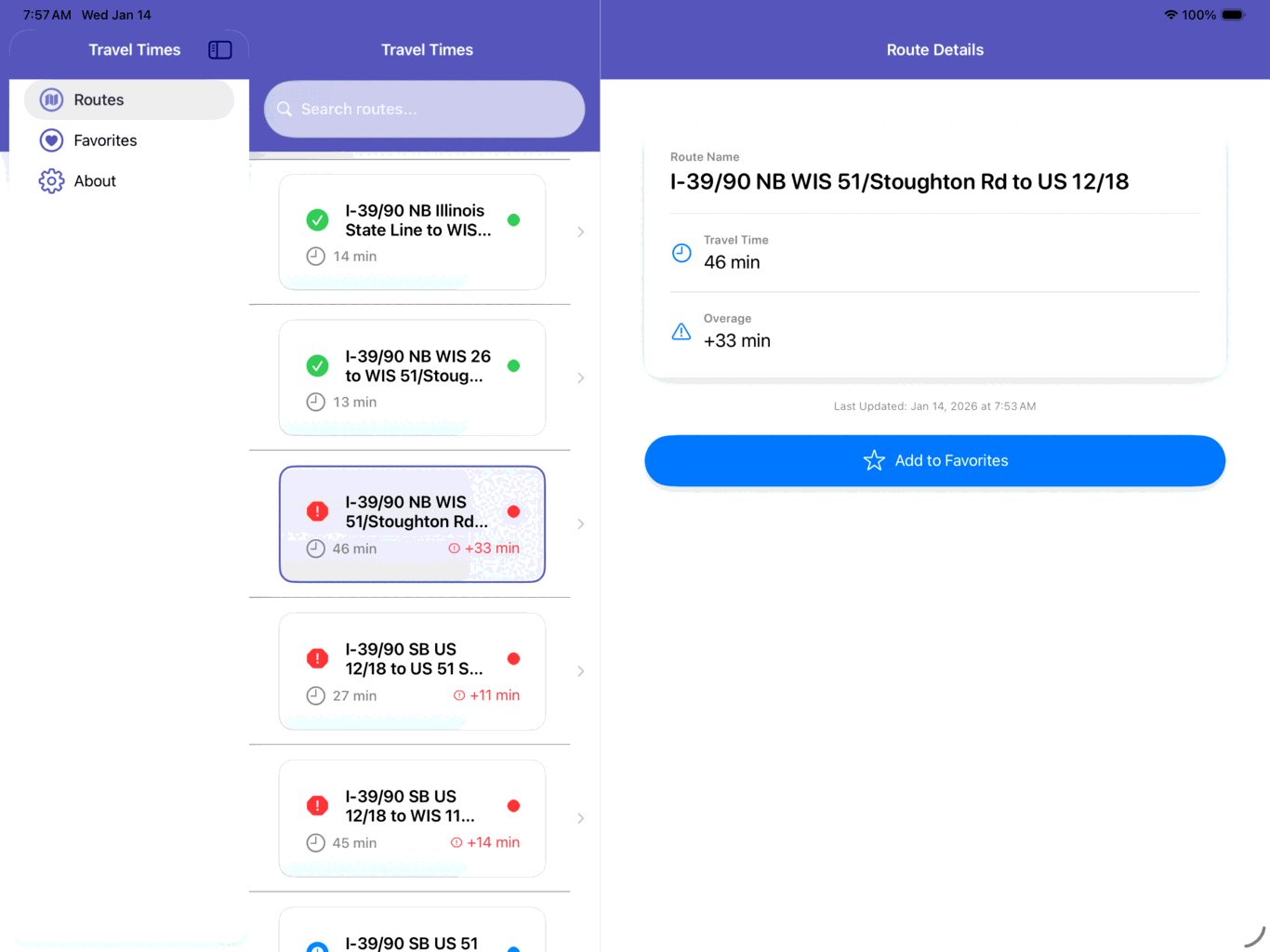Click the 7:57 AM clock in status bar
Image resolution: width=1270 pixels, height=952 pixels.
[47, 15]
